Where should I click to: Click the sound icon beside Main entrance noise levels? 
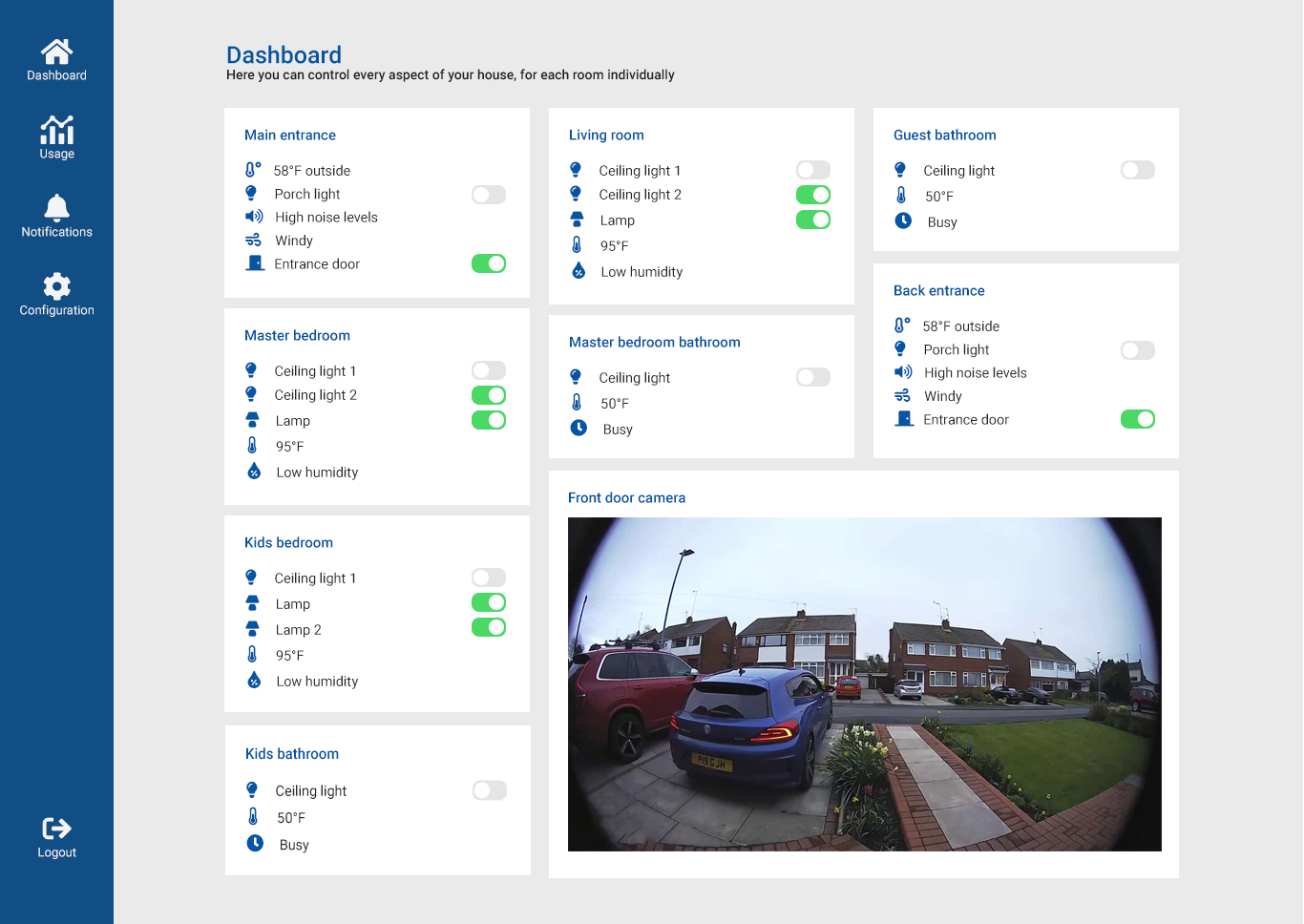click(254, 217)
